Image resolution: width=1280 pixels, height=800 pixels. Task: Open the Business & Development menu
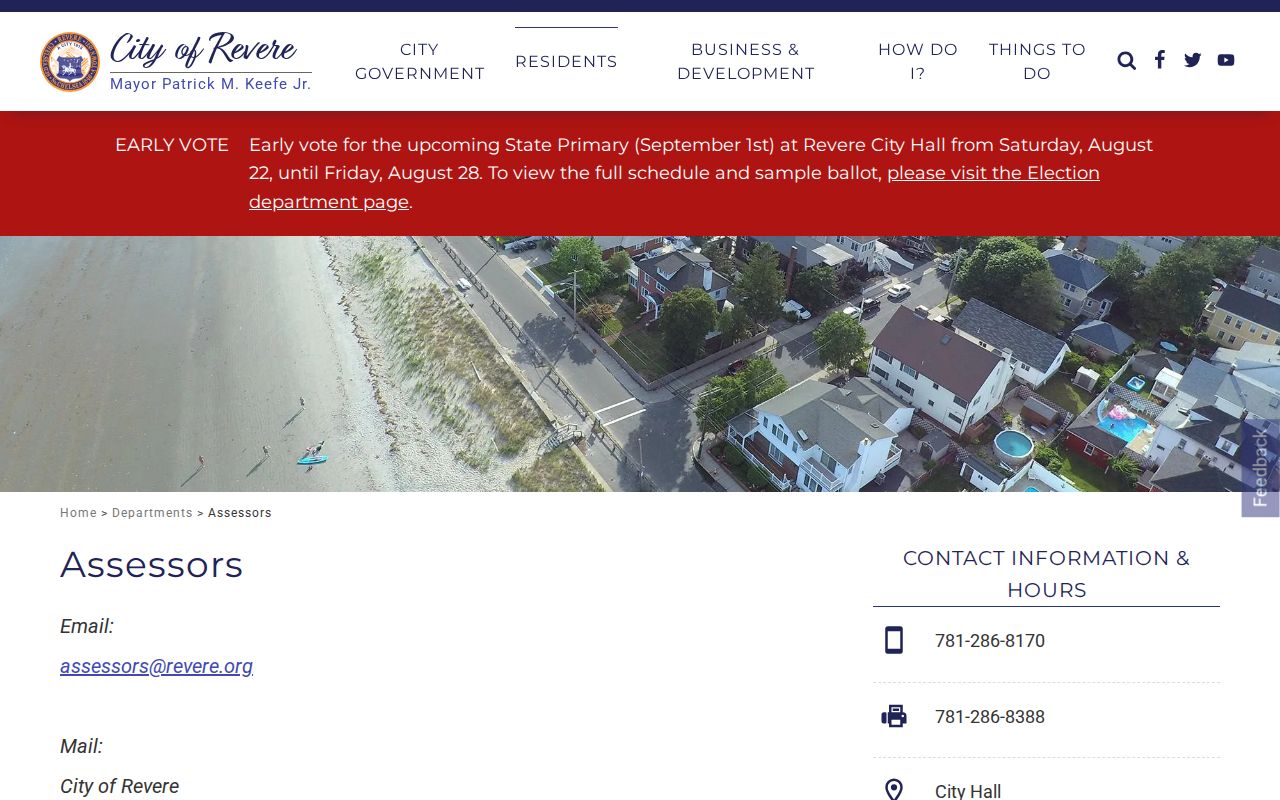tap(746, 61)
